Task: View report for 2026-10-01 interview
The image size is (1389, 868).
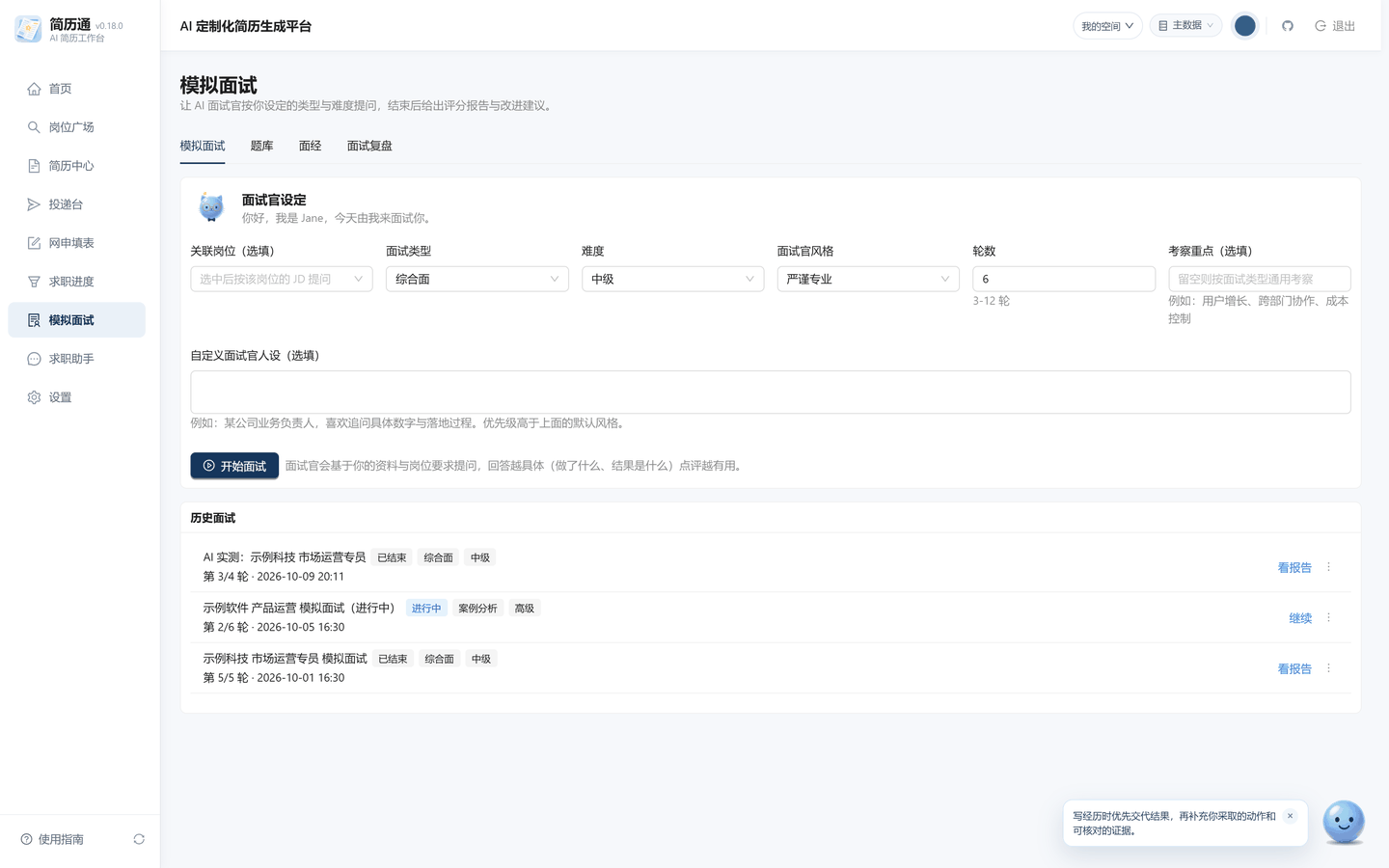Action: click(x=1294, y=669)
